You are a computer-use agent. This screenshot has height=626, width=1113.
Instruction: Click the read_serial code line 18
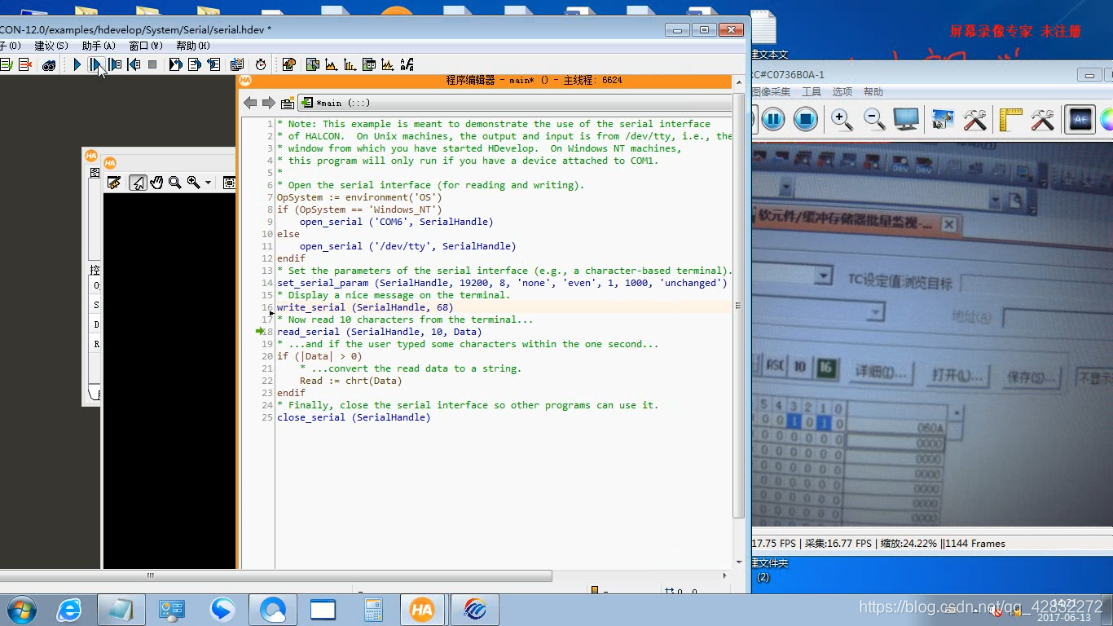[379, 331]
